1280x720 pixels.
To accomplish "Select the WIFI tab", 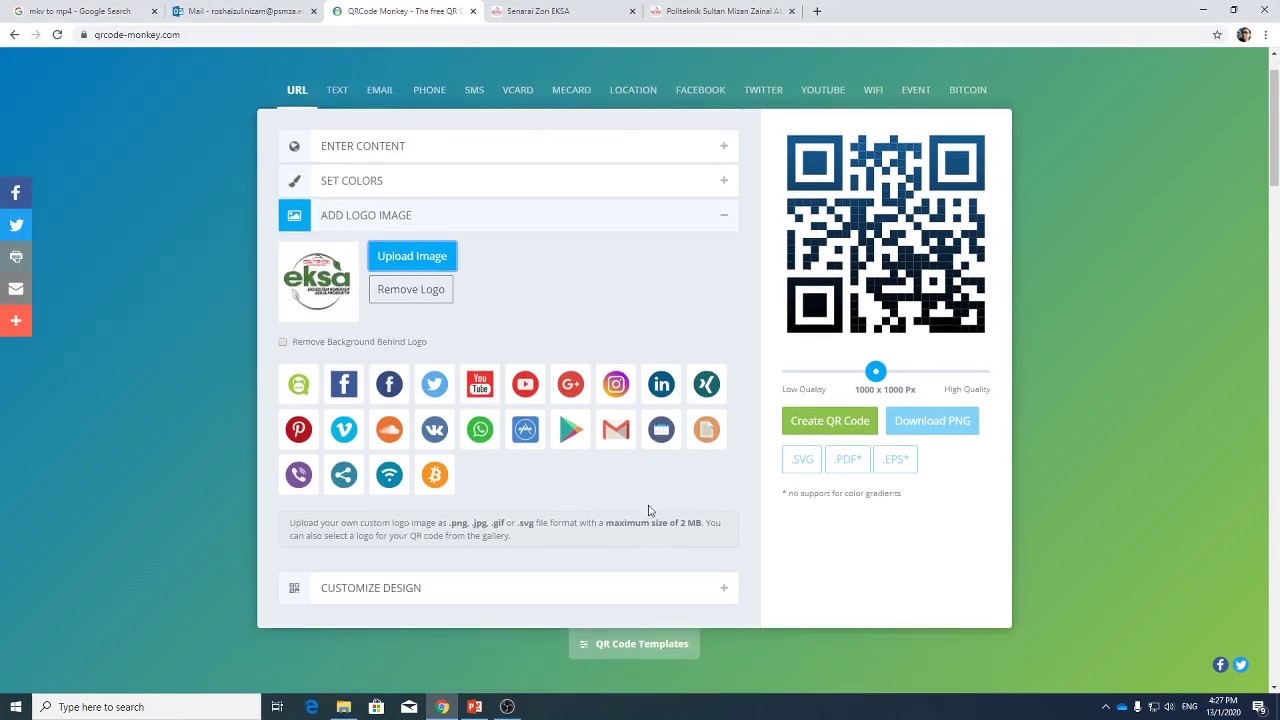I will [x=873, y=90].
